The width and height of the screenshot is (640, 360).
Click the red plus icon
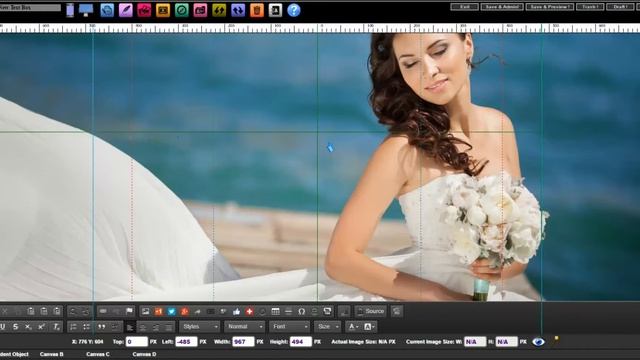pos(249,311)
